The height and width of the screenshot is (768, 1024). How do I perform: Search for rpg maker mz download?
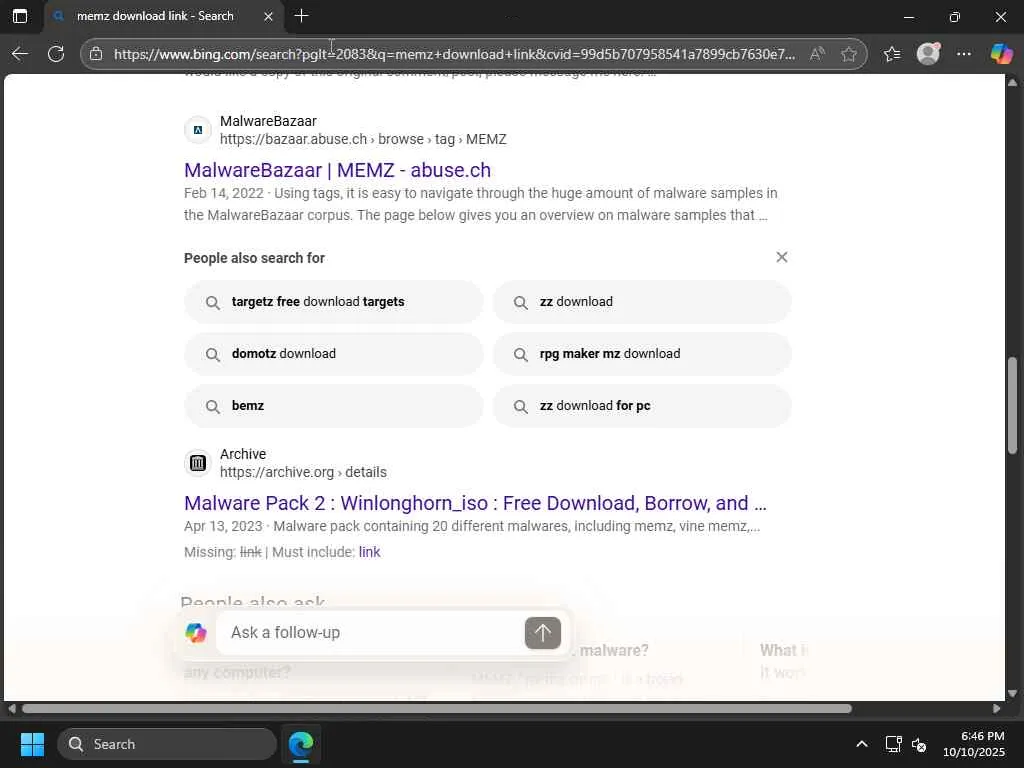(642, 354)
